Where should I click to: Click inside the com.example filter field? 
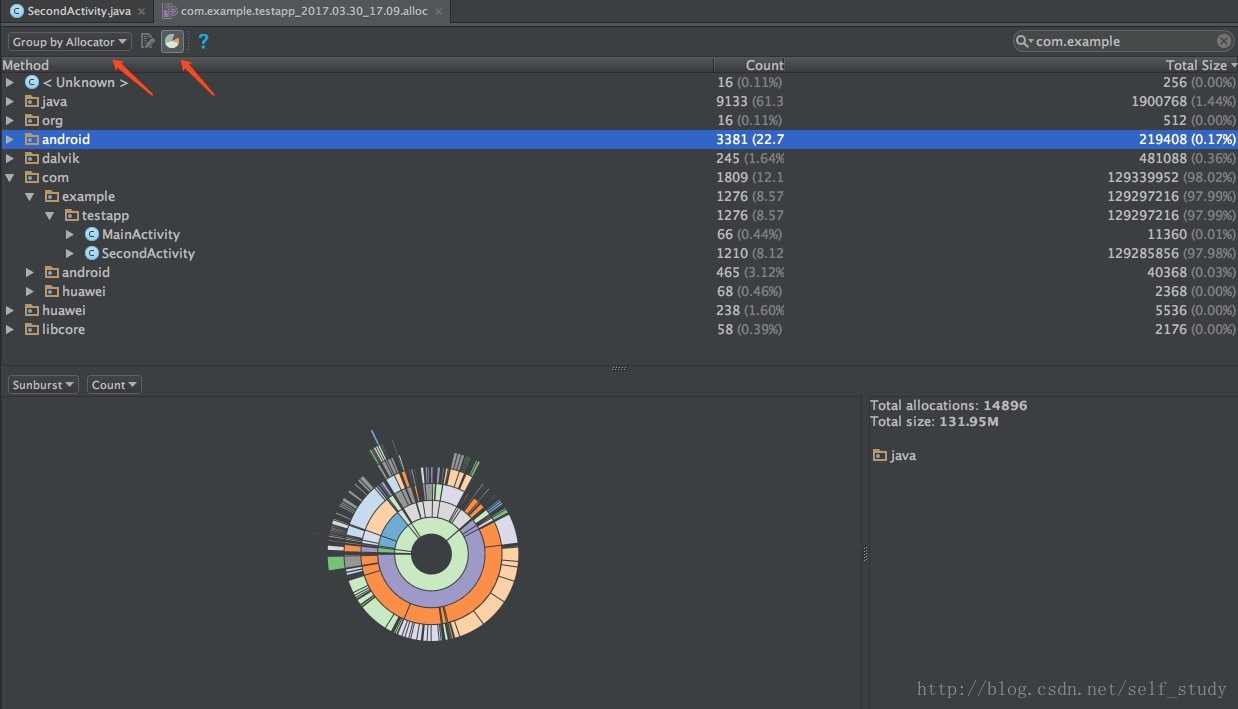pos(1124,41)
